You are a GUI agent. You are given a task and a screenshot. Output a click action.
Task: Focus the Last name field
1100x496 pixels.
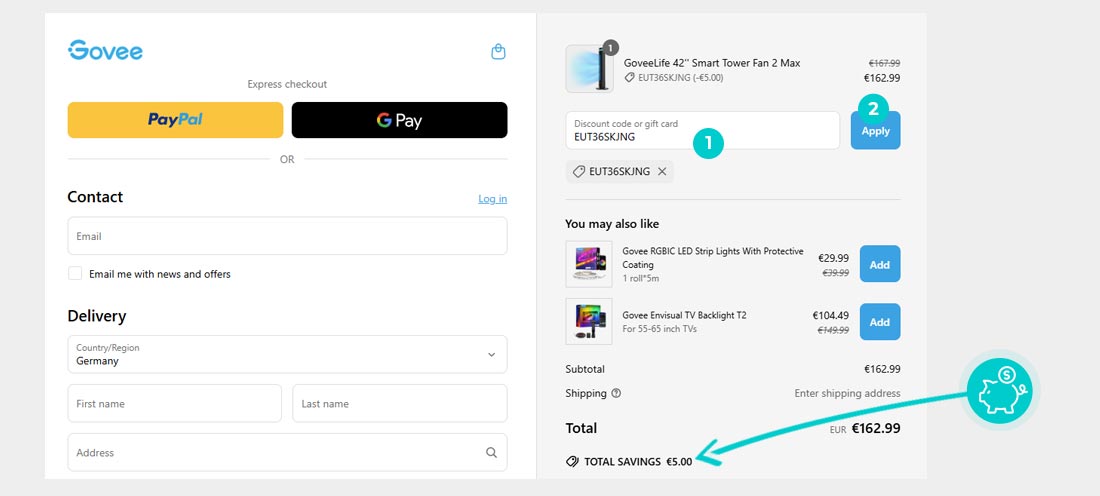(400, 403)
